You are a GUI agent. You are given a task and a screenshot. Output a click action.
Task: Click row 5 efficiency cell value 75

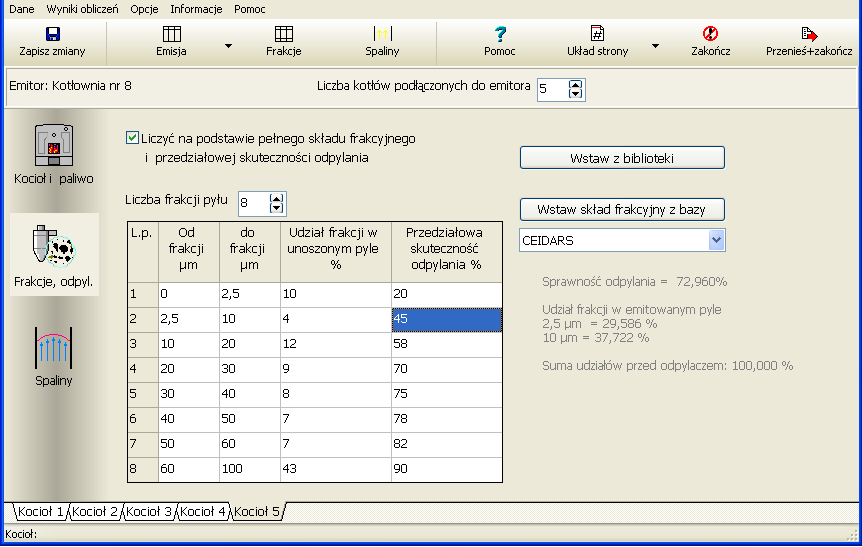[x=446, y=394]
